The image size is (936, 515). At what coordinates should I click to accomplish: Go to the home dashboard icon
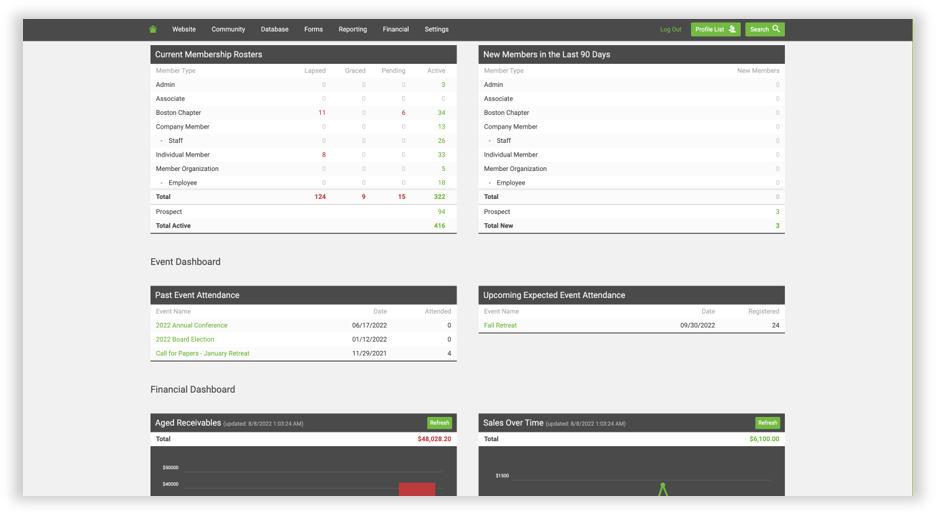click(153, 30)
